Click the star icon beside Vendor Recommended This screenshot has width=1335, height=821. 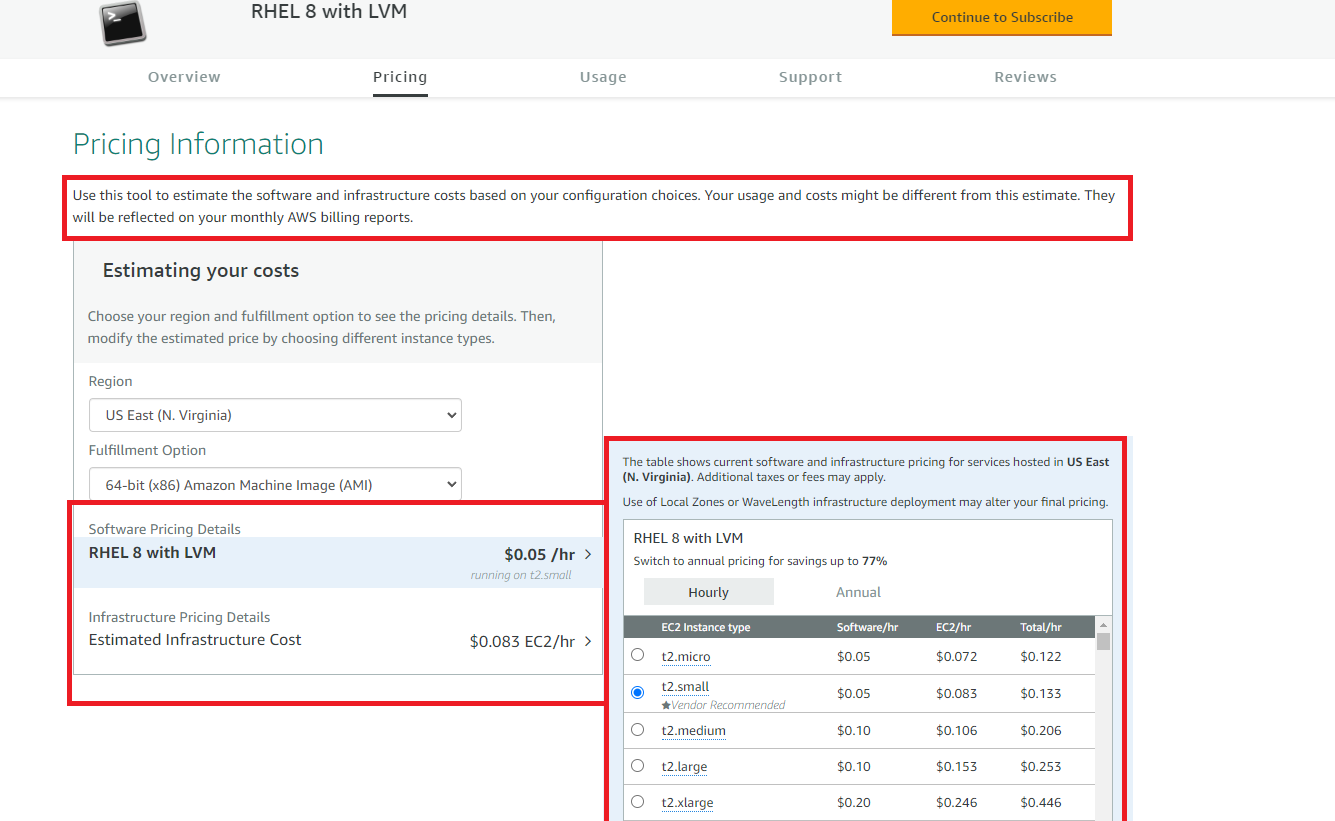click(666, 705)
